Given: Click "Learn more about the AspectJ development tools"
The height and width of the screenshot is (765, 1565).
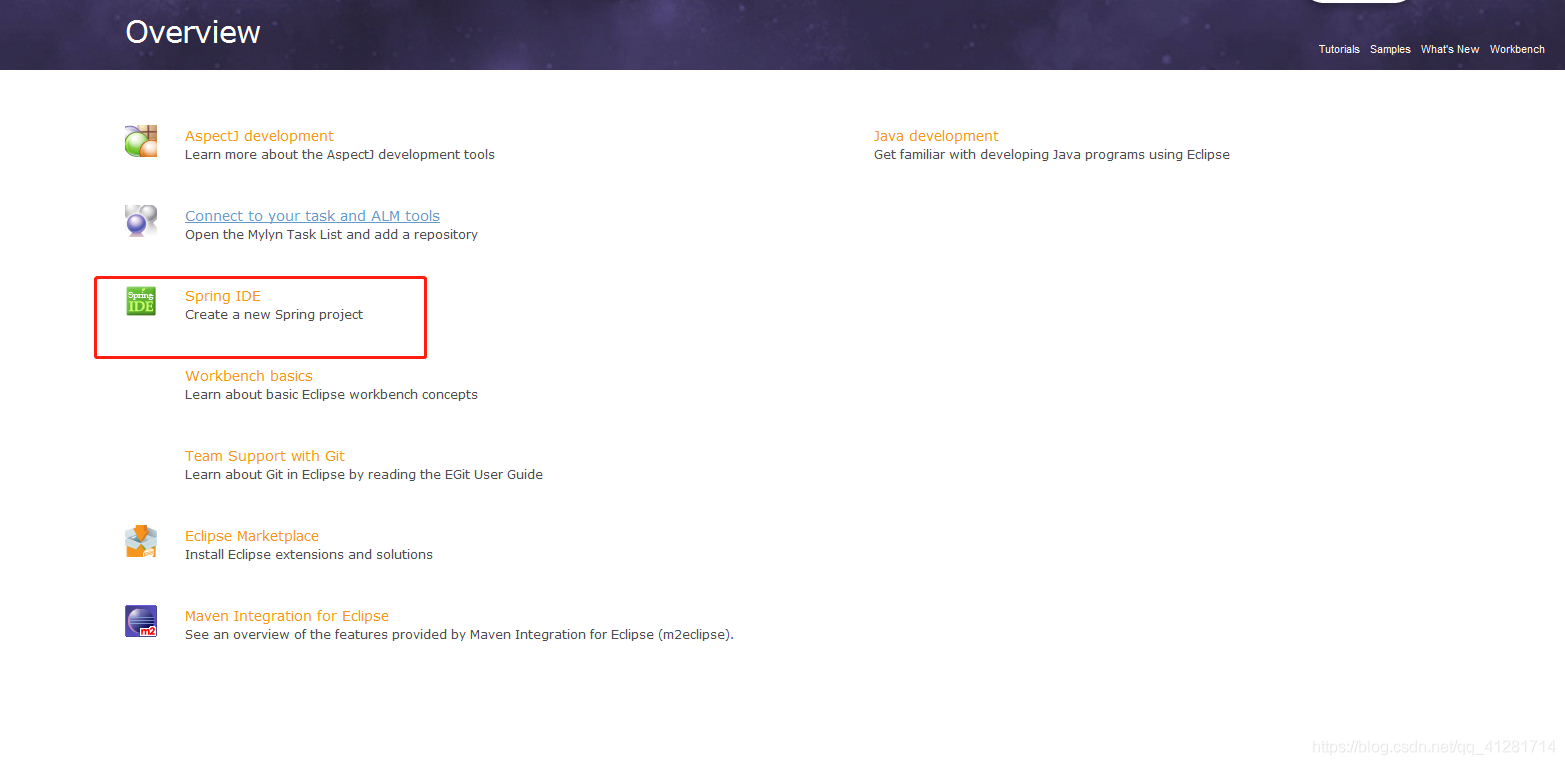Looking at the screenshot, I should [x=340, y=155].
